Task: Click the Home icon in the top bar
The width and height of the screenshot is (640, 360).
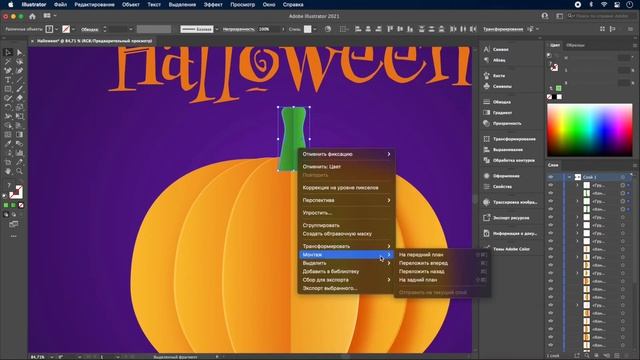Action: (x=32, y=16)
